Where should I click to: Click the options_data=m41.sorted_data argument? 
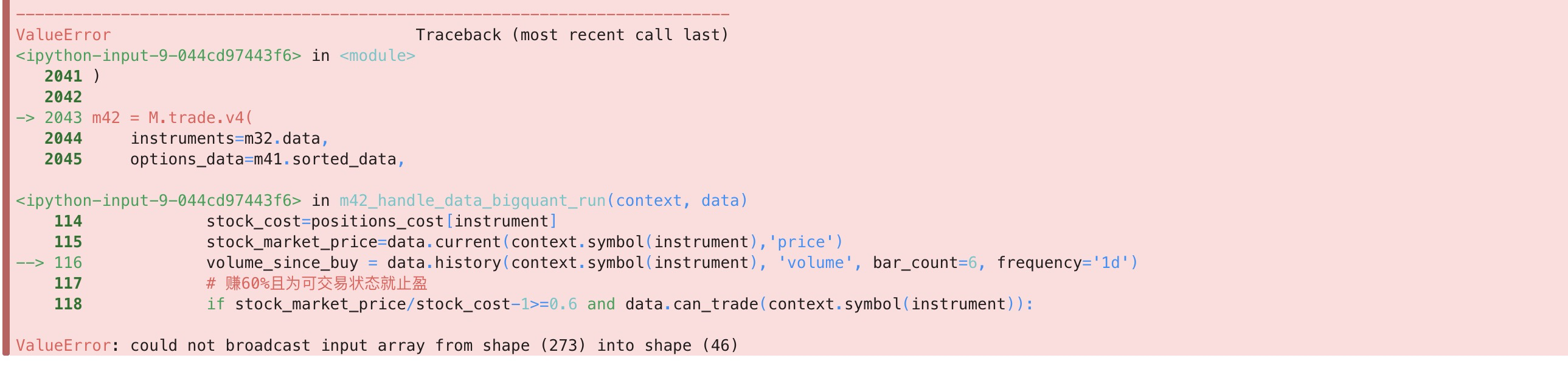263,160
